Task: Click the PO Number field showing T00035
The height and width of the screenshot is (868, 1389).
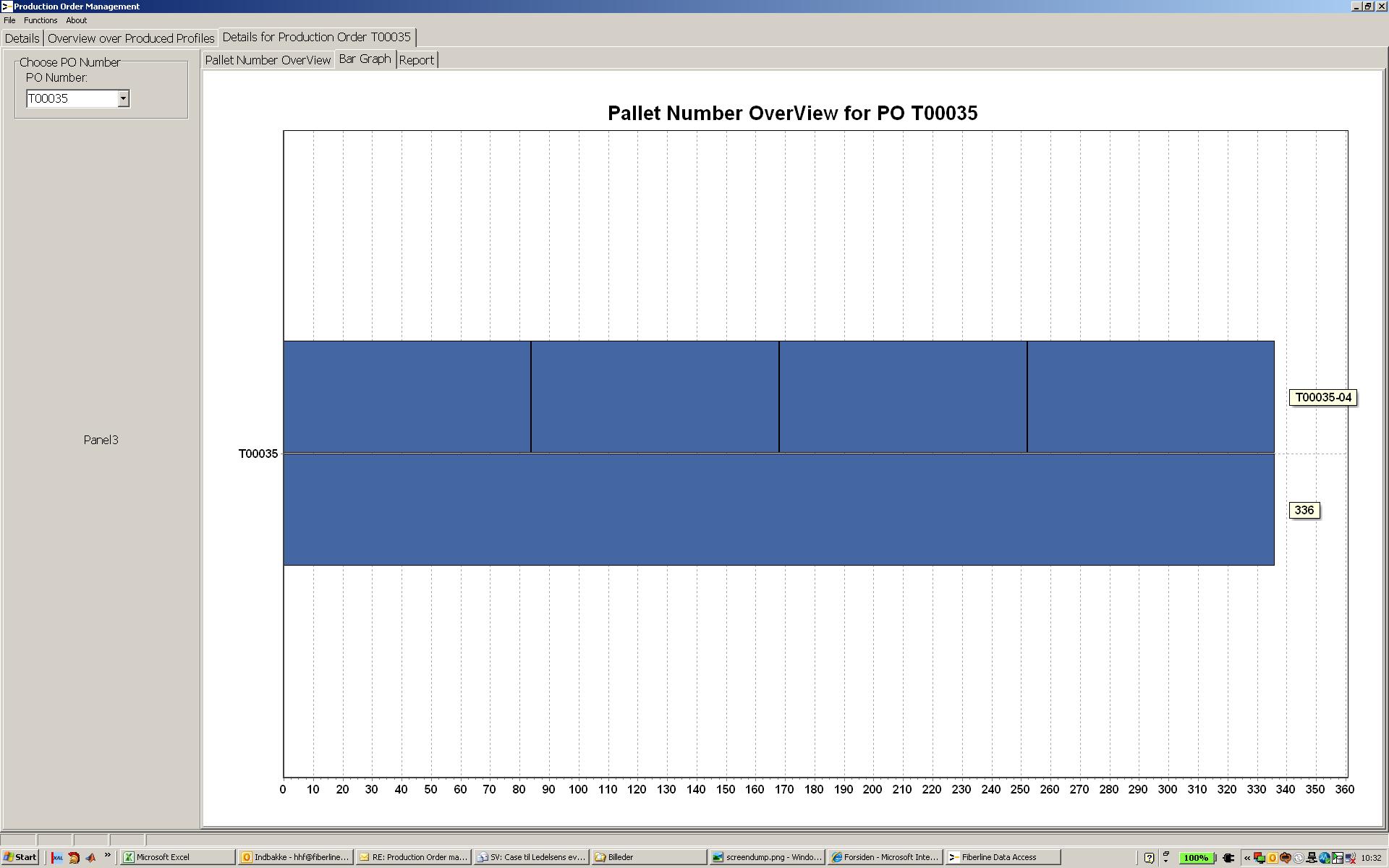Action: click(72, 98)
